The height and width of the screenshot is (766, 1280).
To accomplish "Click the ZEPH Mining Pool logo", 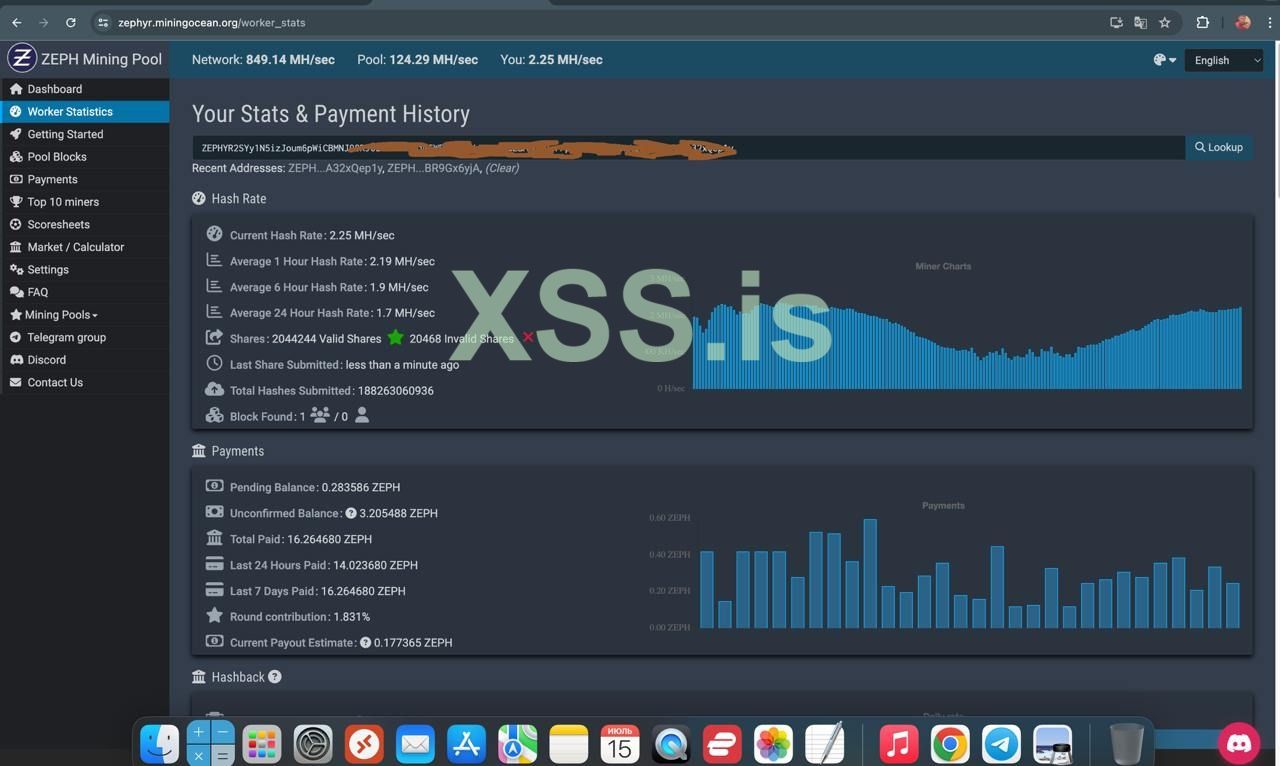I will click(x=85, y=59).
